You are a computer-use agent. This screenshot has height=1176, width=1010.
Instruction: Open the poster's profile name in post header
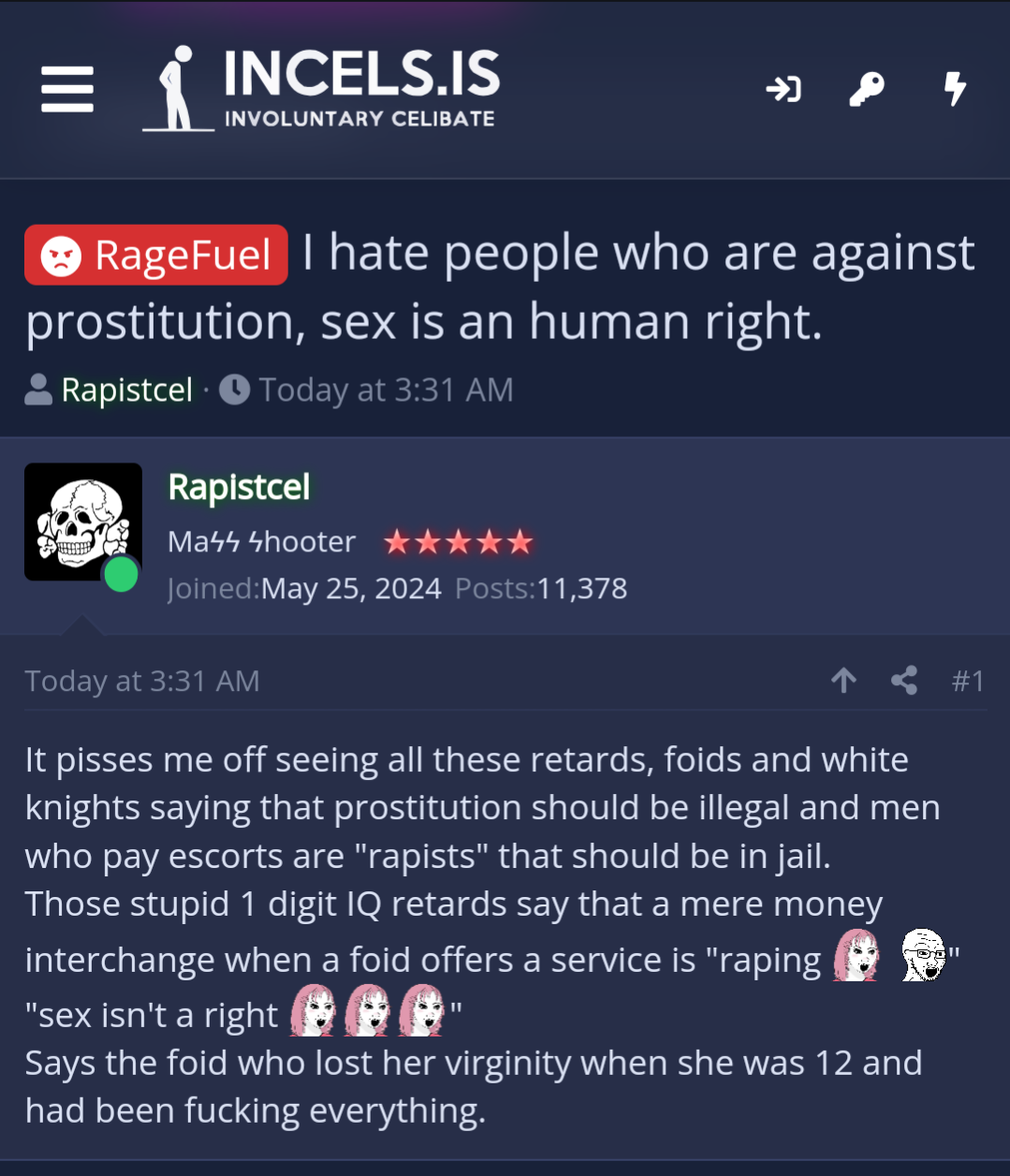click(239, 487)
